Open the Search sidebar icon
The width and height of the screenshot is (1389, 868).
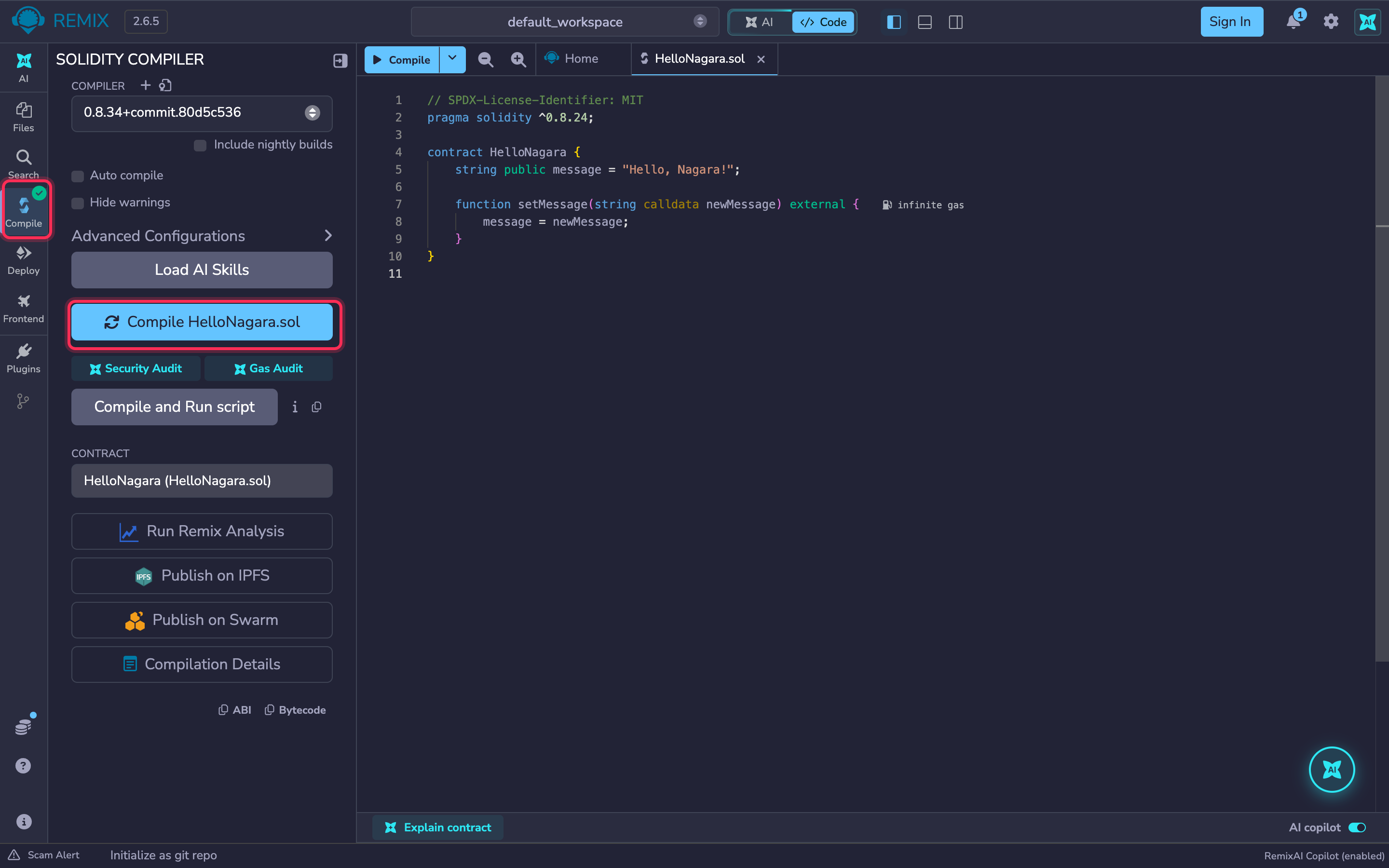24,163
